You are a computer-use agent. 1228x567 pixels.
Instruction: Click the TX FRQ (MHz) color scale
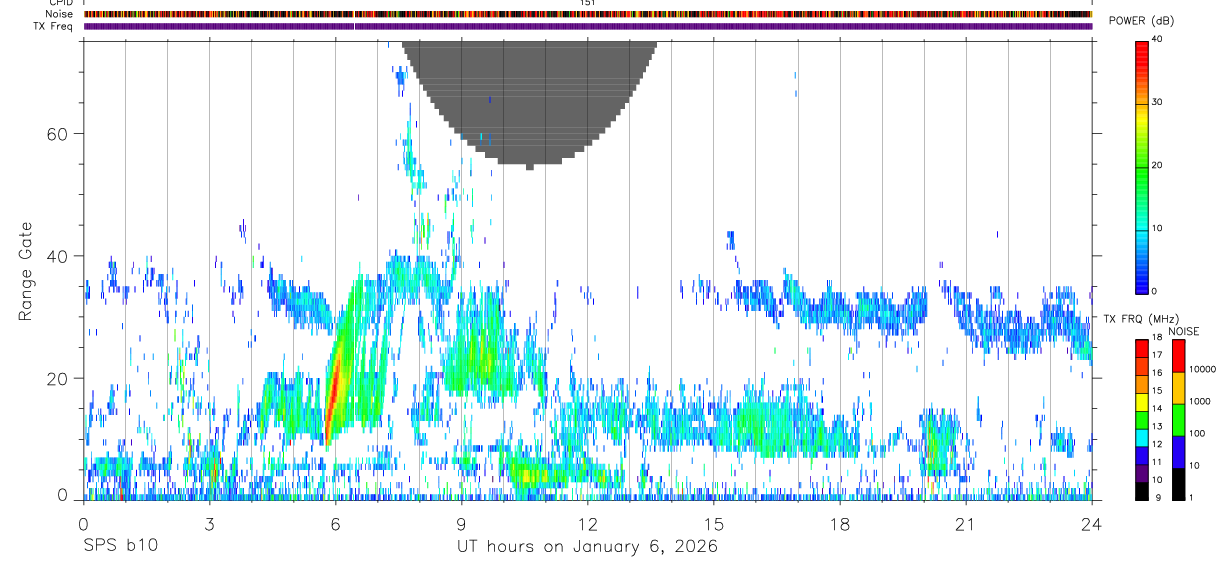[x=1142, y=419]
